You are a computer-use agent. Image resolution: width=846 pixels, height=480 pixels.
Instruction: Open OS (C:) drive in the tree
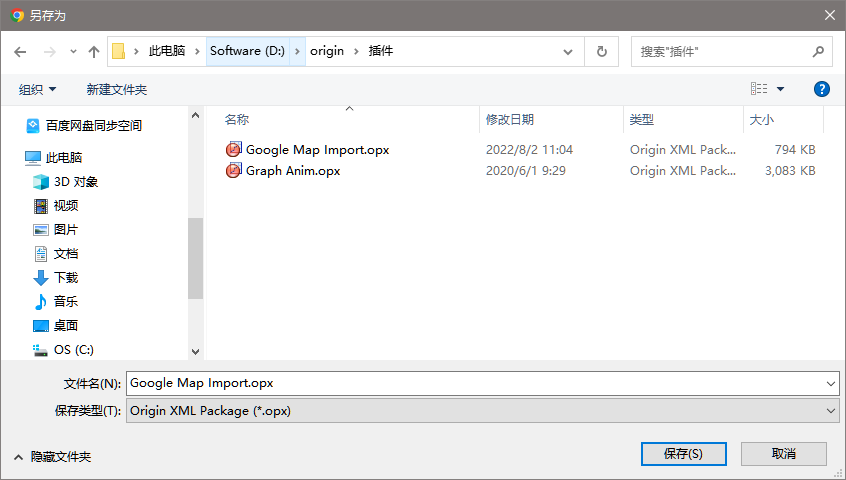click(x=73, y=349)
